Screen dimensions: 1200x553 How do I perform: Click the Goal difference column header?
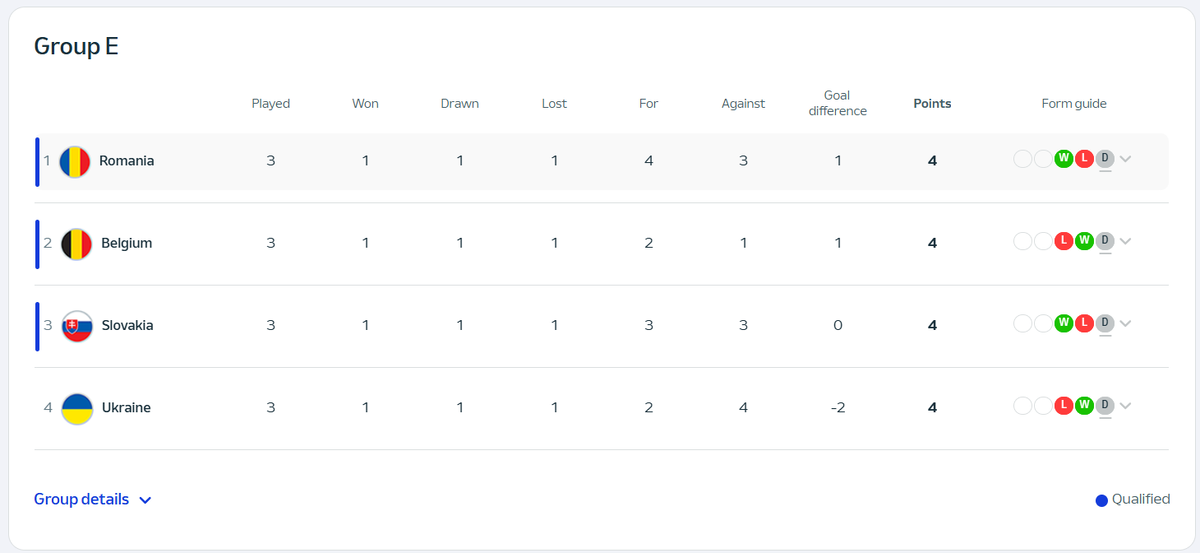point(838,103)
